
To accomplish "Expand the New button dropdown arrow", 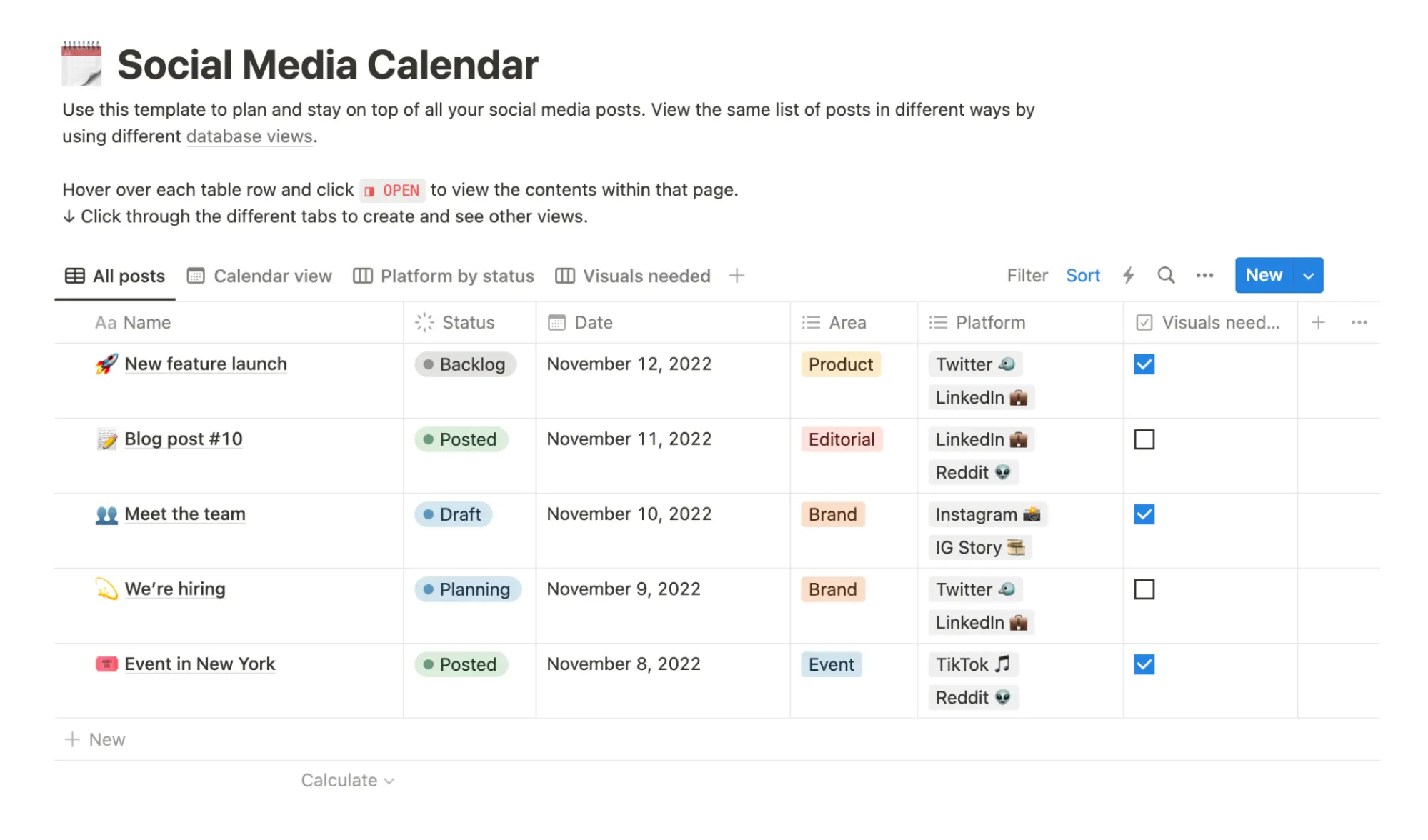I will coord(1309,275).
